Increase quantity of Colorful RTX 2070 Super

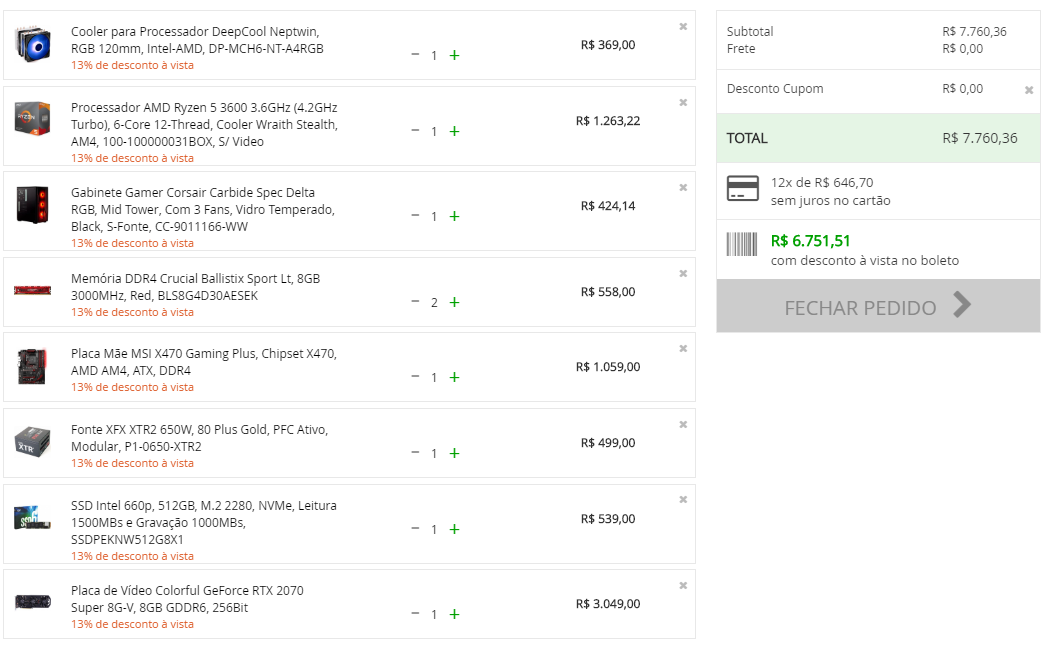(454, 614)
